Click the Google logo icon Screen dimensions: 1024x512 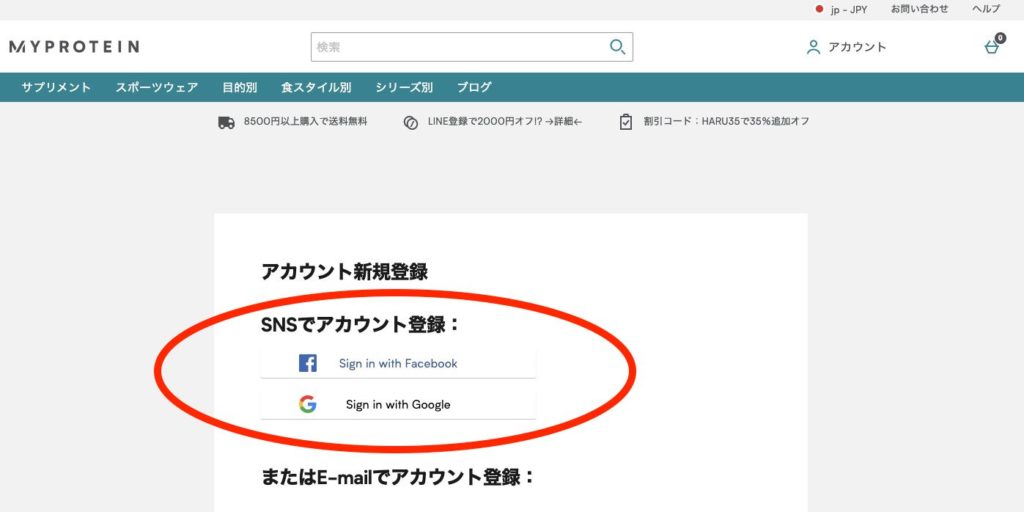point(308,404)
